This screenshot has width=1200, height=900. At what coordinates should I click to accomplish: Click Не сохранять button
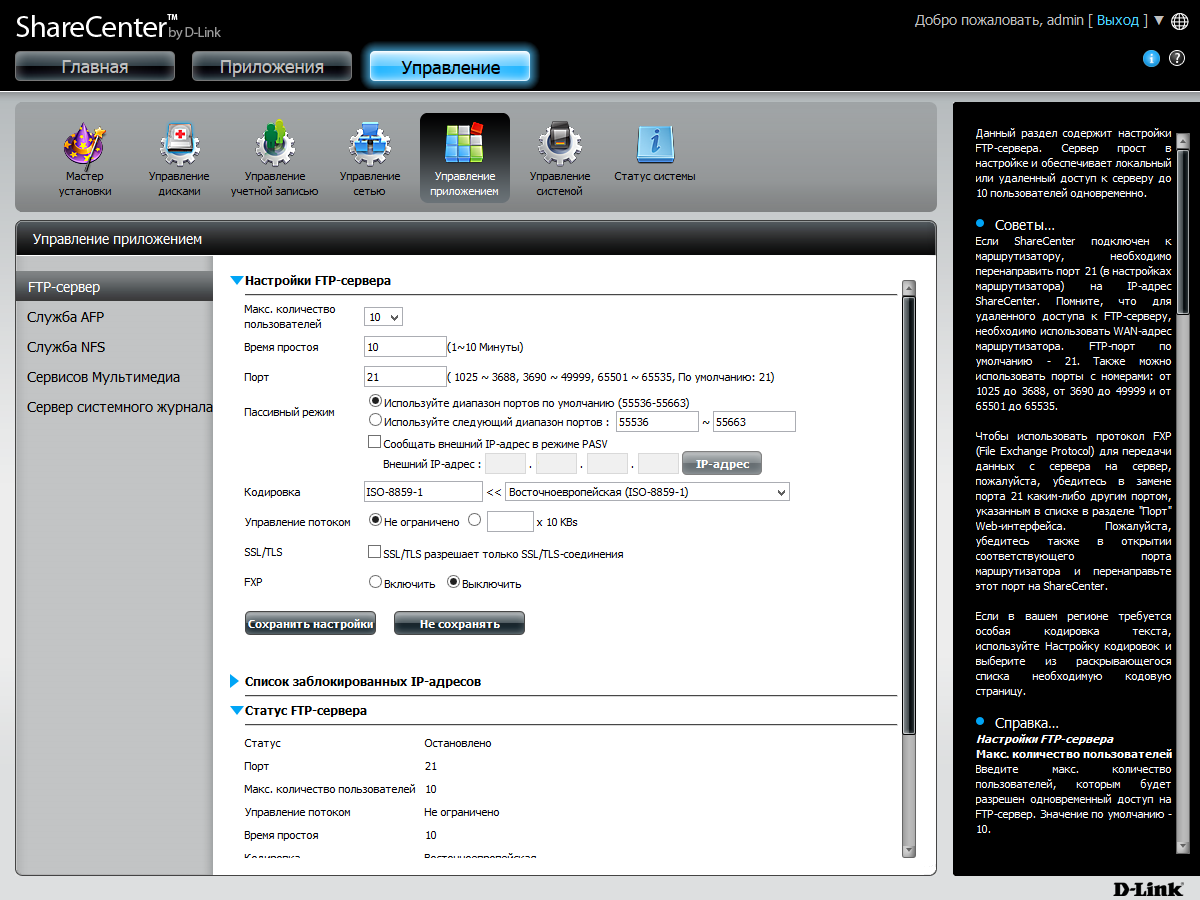coord(459,623)
